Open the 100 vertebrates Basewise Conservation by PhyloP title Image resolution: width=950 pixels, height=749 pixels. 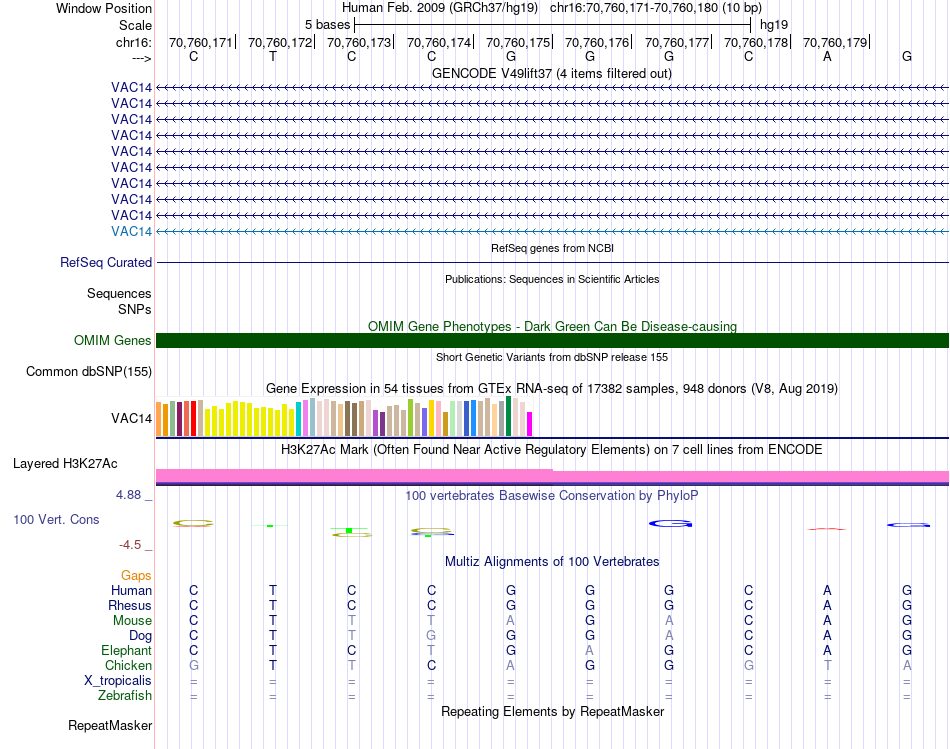[552, 496]
